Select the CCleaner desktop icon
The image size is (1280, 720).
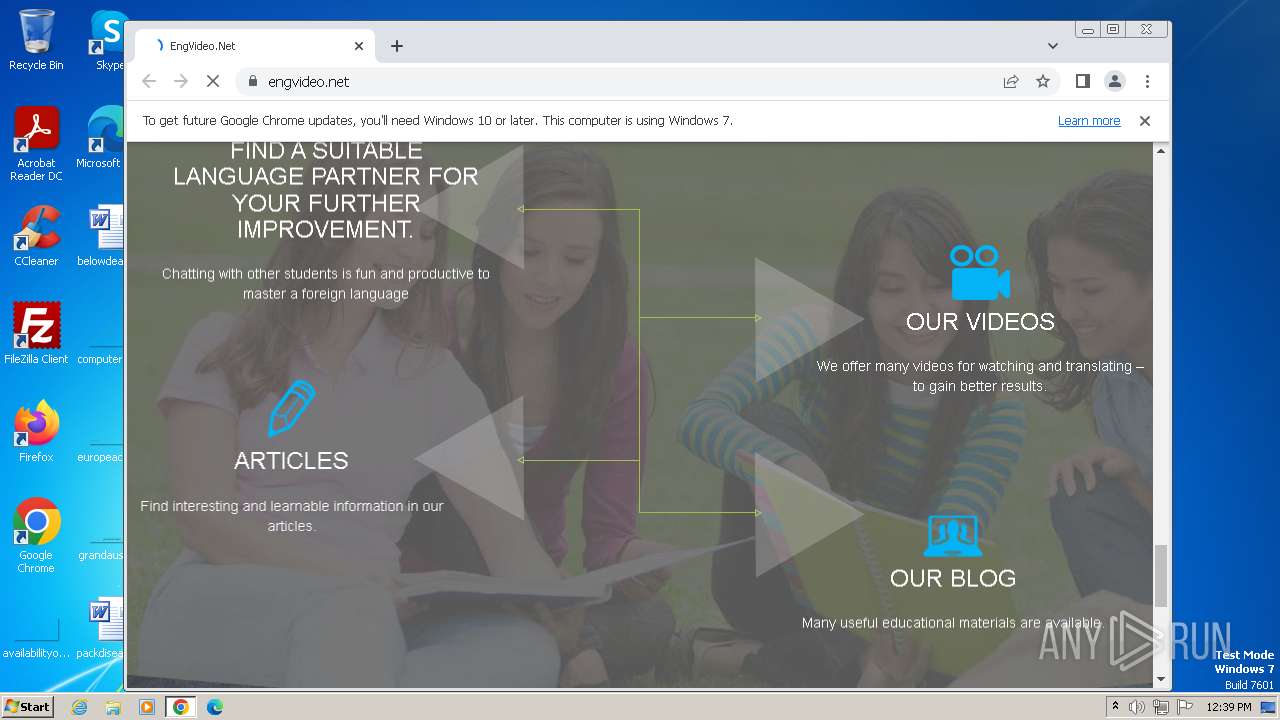pos(36,236)
